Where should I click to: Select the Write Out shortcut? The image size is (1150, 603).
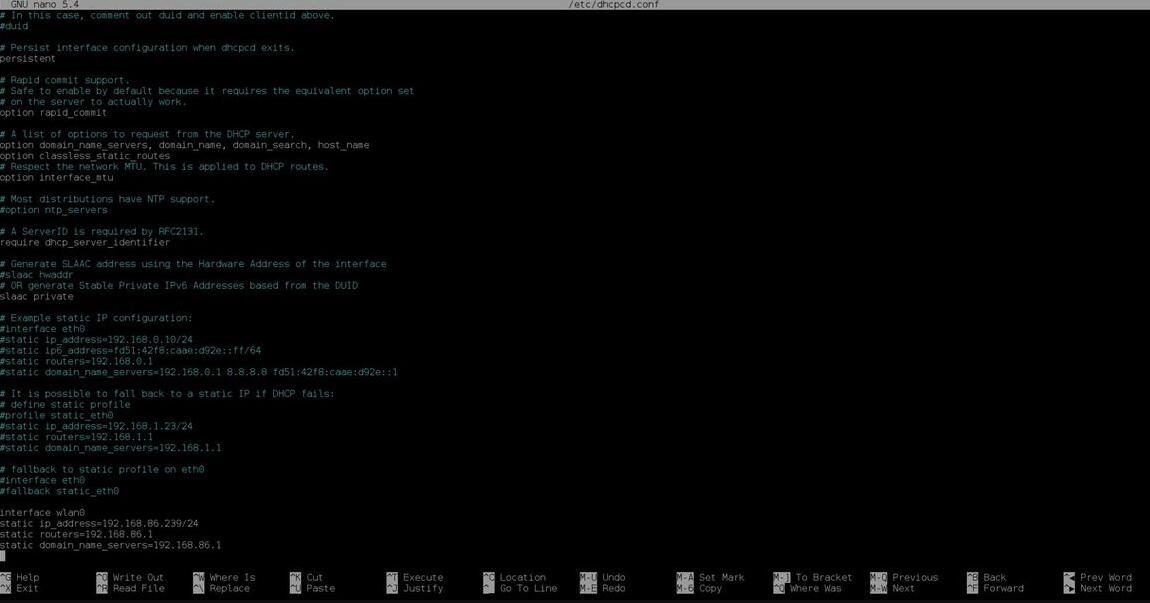pos(137,578)
